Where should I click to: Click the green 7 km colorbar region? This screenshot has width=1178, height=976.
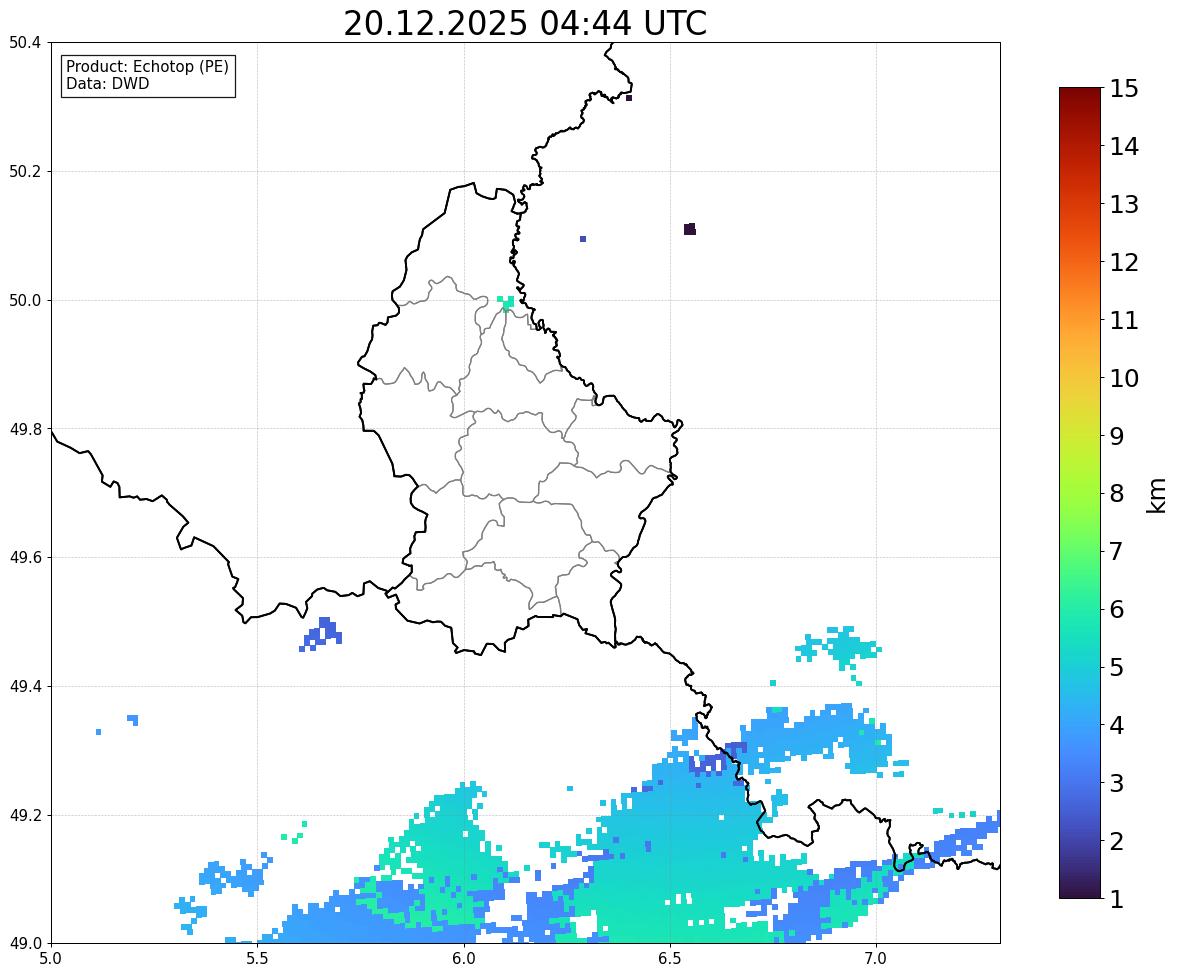click(x=1080, y=551)
